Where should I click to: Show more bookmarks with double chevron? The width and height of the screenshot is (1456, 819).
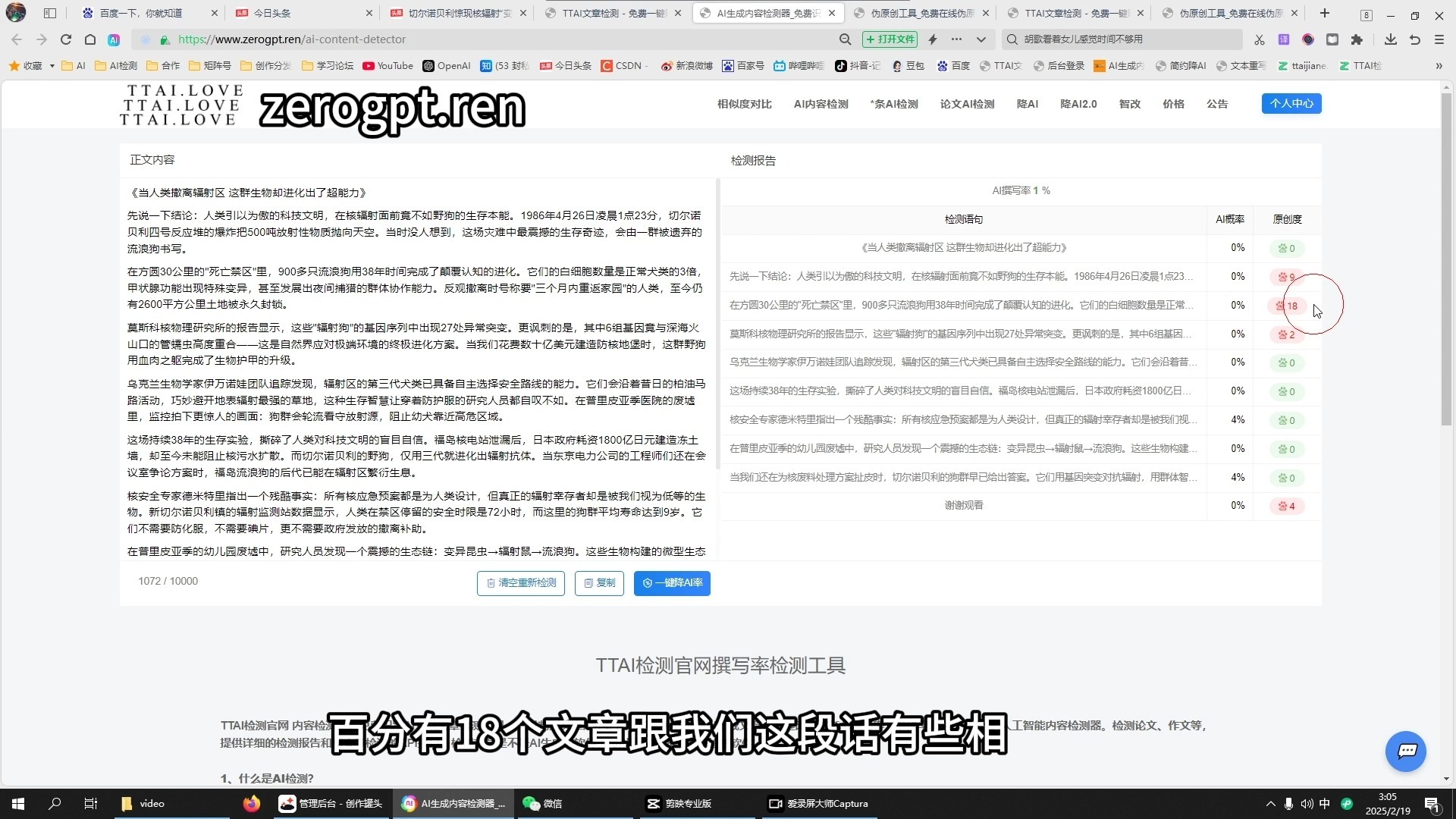click(1439, 66)
